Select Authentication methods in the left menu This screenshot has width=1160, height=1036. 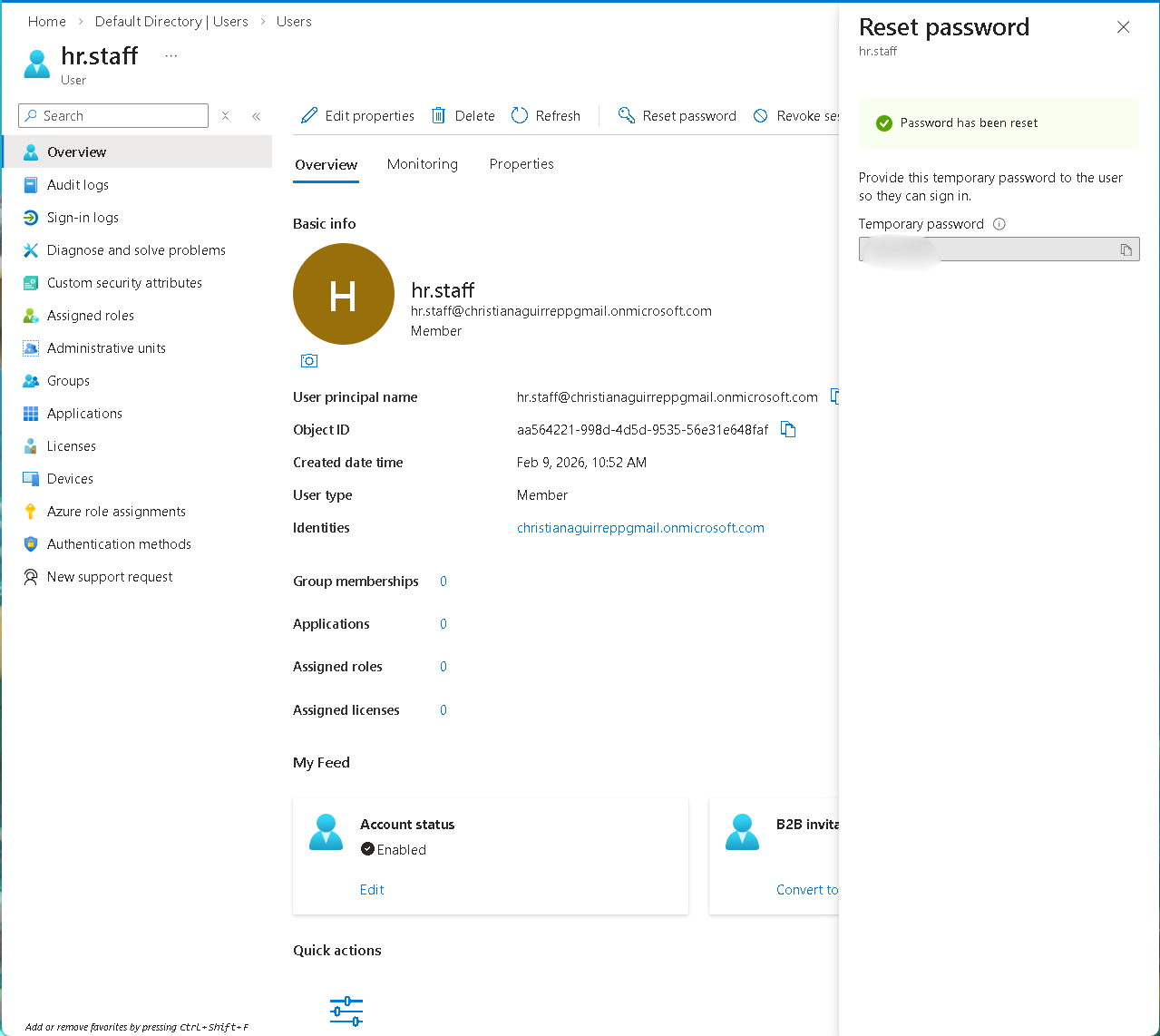click(119, 543)
